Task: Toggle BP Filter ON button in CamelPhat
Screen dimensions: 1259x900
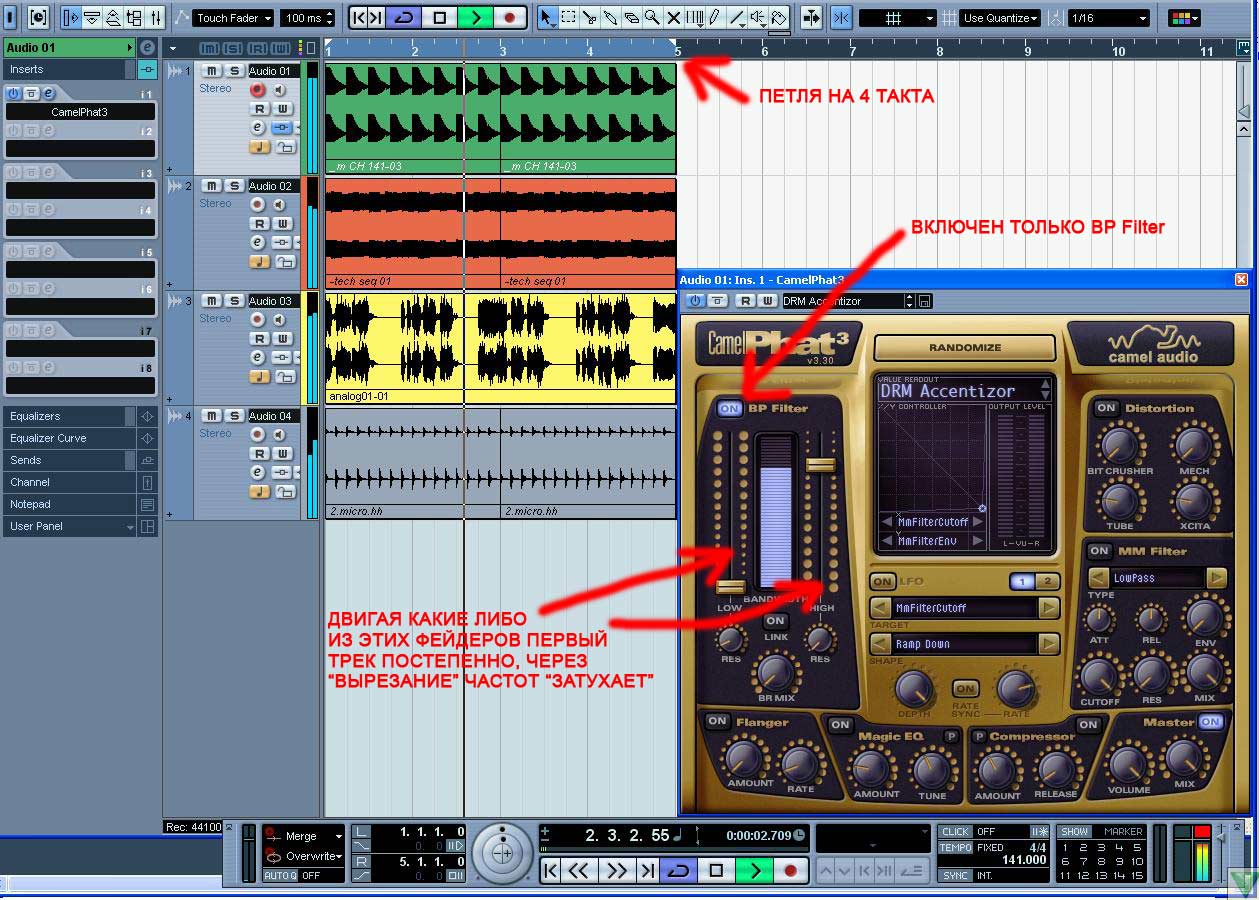Action: tap(730, 408)
